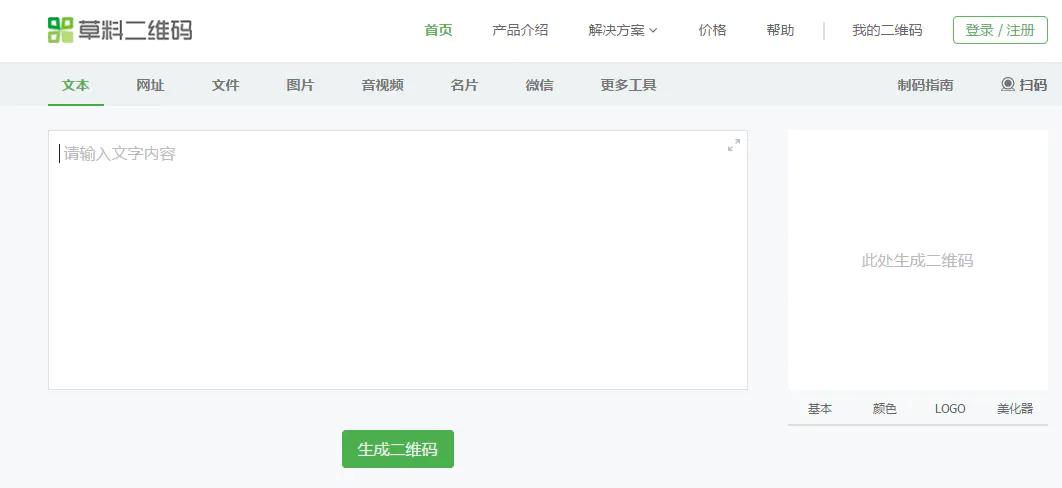Click the 此处生成二维码 preview area
This screenshot has width=1062, height=488.
[918, 261]
